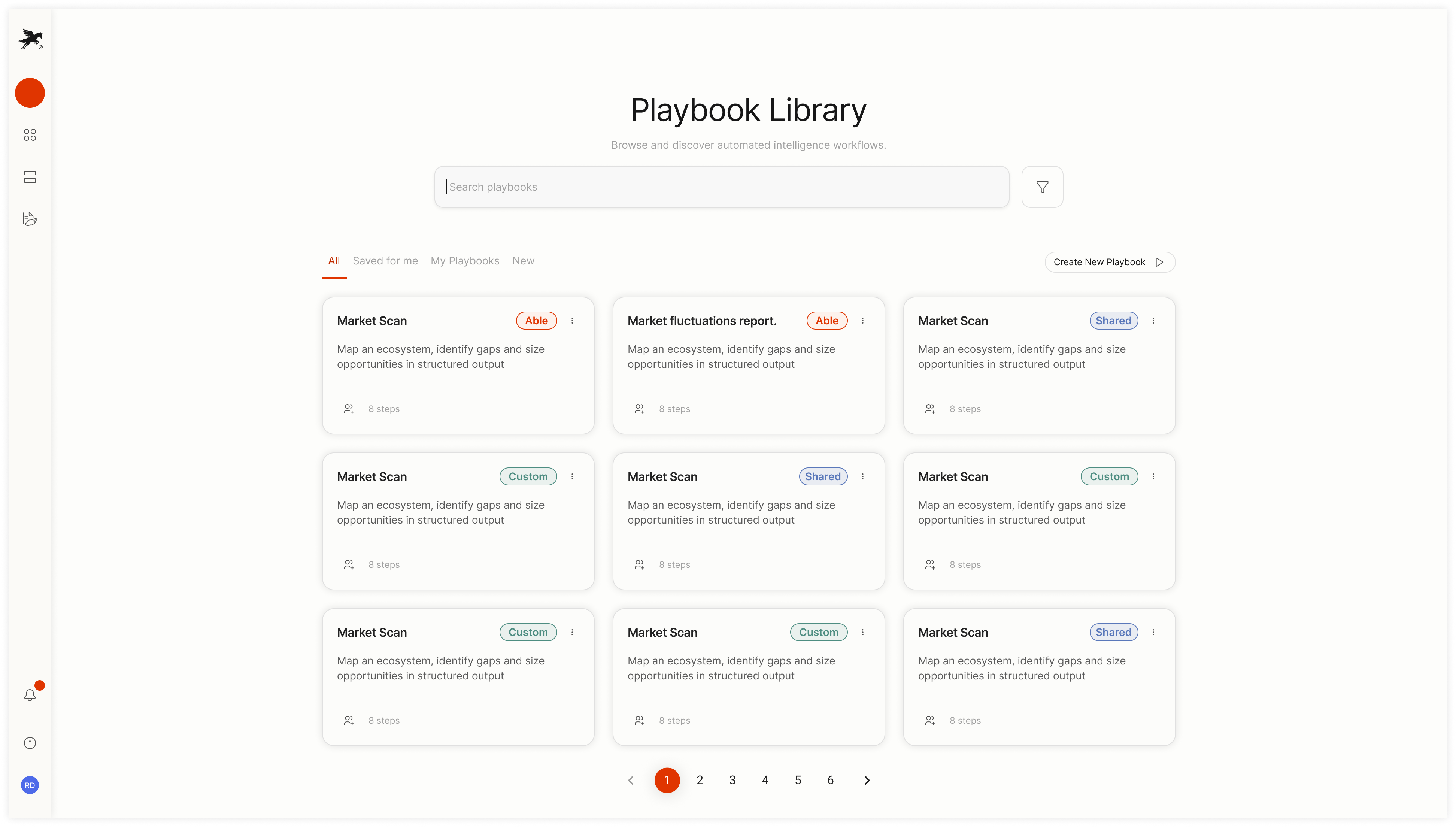
Task: Focus the Search playbooks field
Action: tap(721, 187)
